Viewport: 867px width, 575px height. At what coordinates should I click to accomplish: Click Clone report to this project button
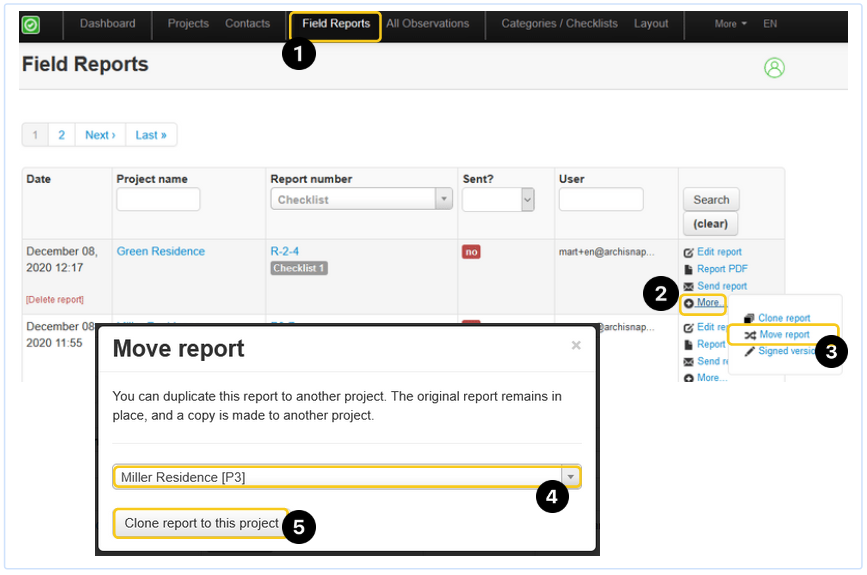click(201, 524)
